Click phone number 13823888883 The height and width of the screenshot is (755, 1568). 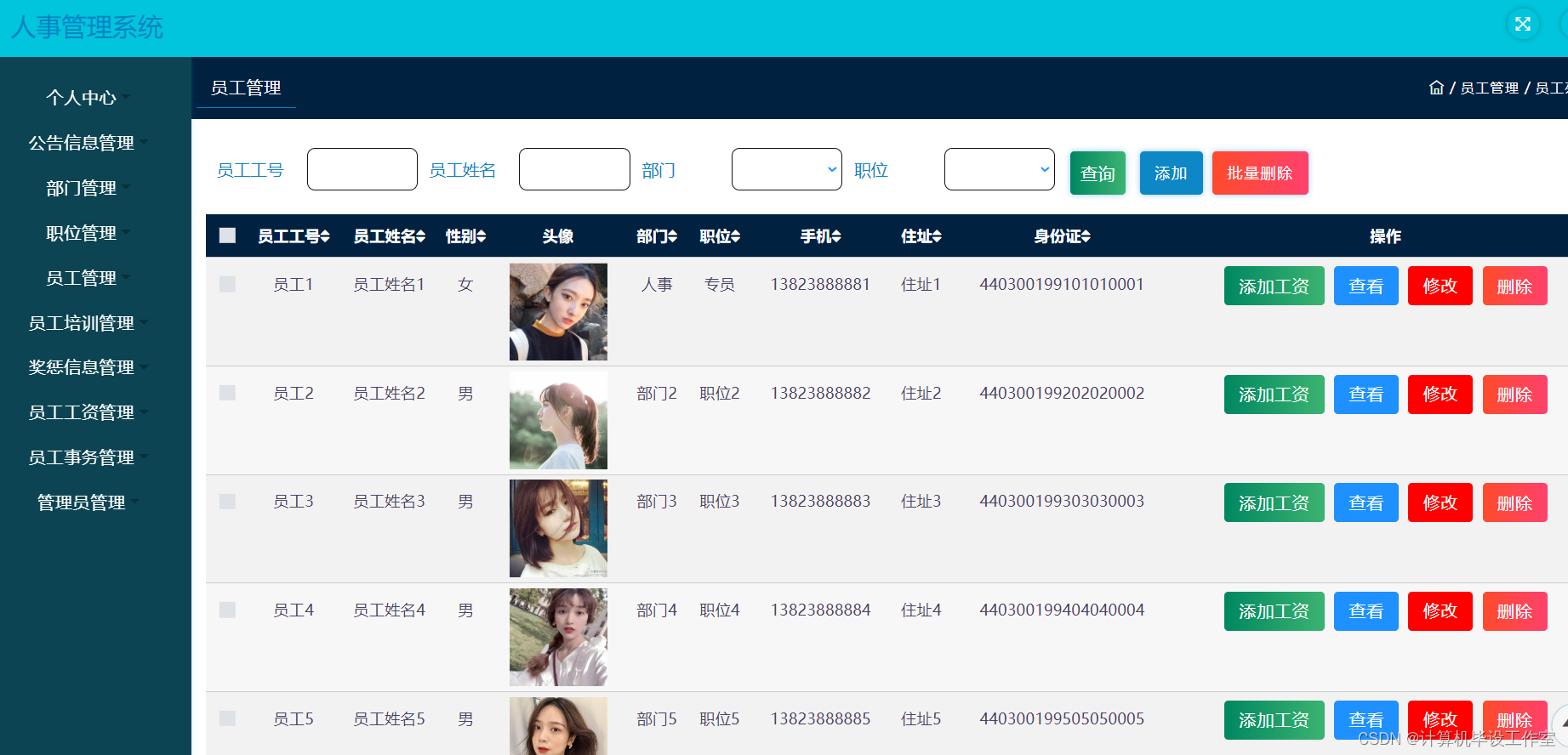click(821, 501)
